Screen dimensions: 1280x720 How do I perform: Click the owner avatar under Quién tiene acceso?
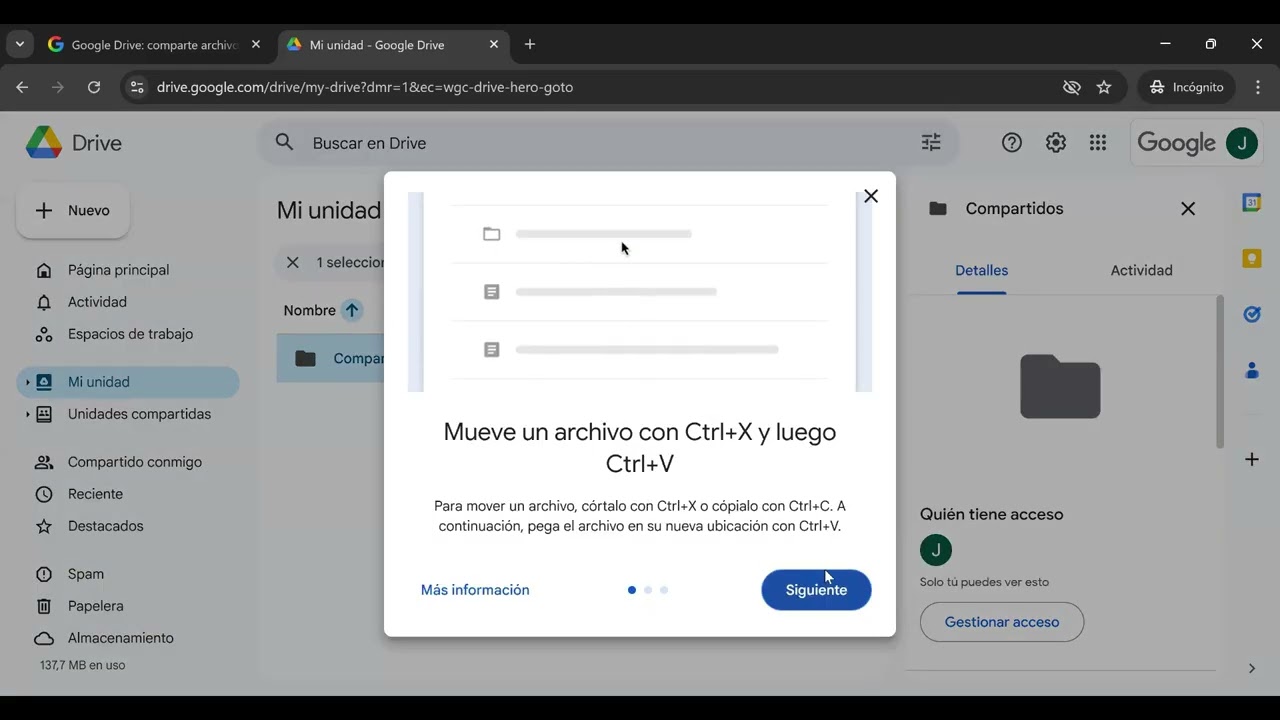point(936,550)
